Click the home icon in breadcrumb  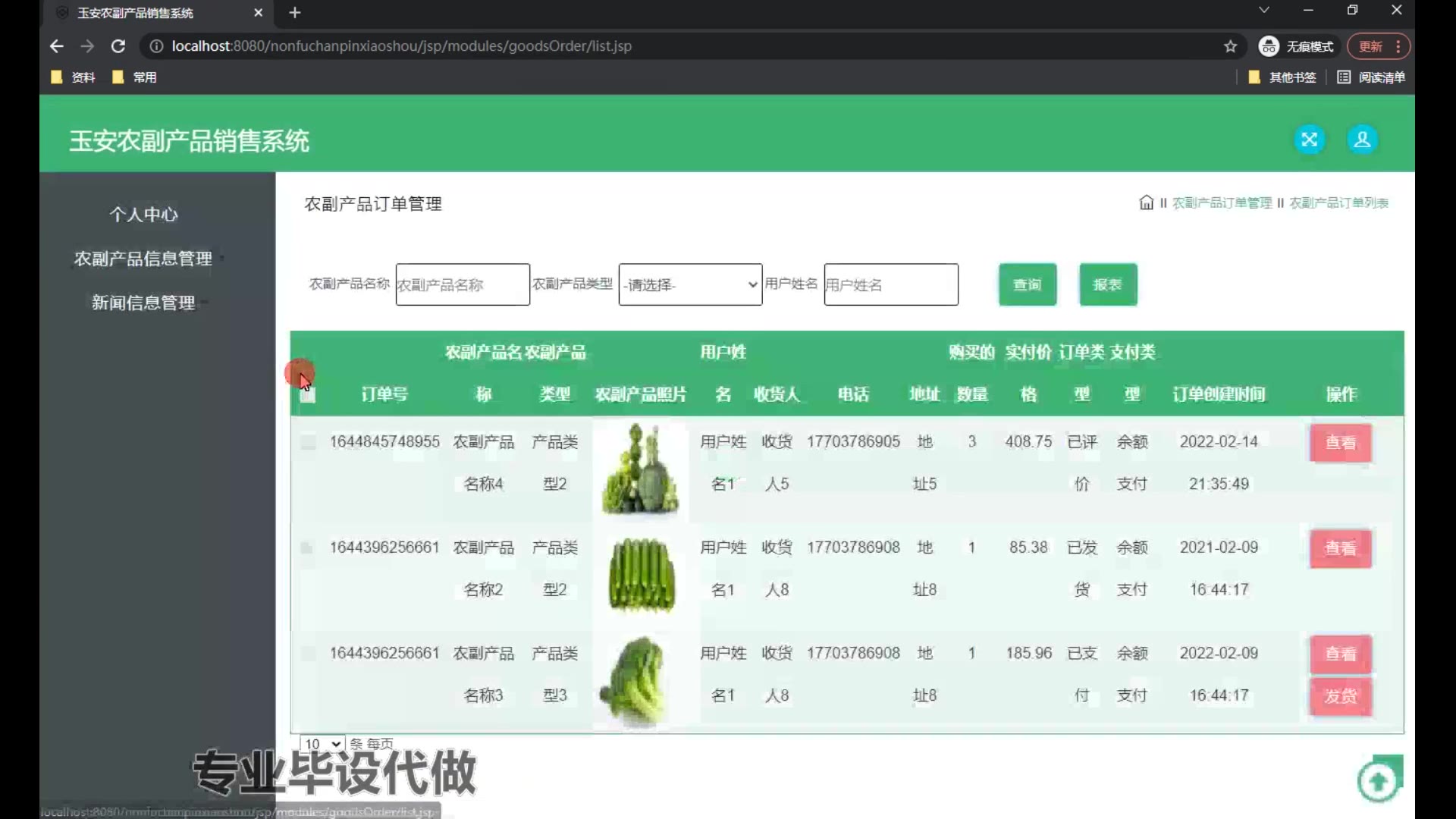1146,202
